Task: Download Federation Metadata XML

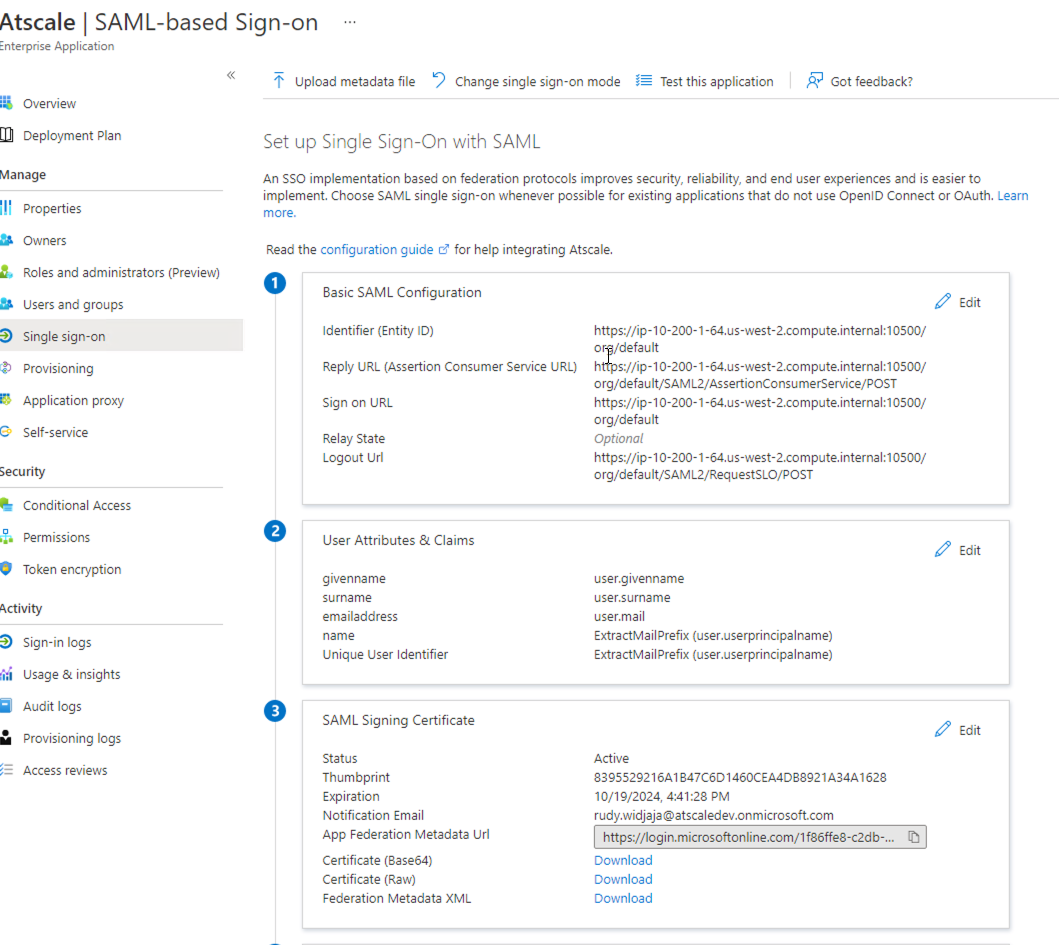Action: tap(623, 898)
